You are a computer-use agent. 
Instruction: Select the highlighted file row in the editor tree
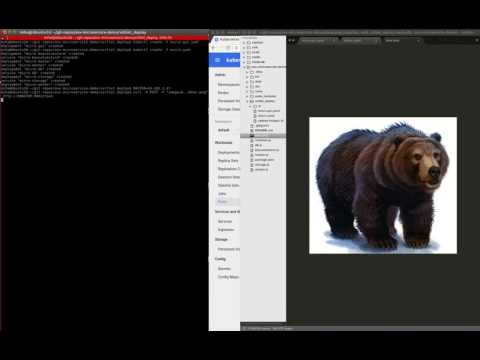click(x=263, y=136)
